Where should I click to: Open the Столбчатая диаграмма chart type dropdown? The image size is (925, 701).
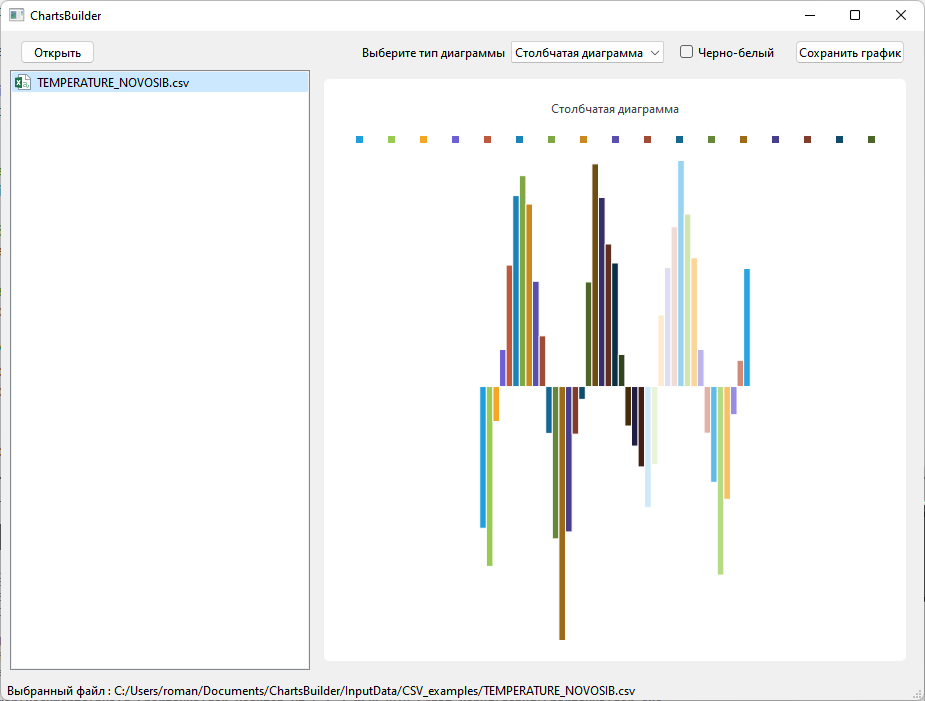pos(587,51)
